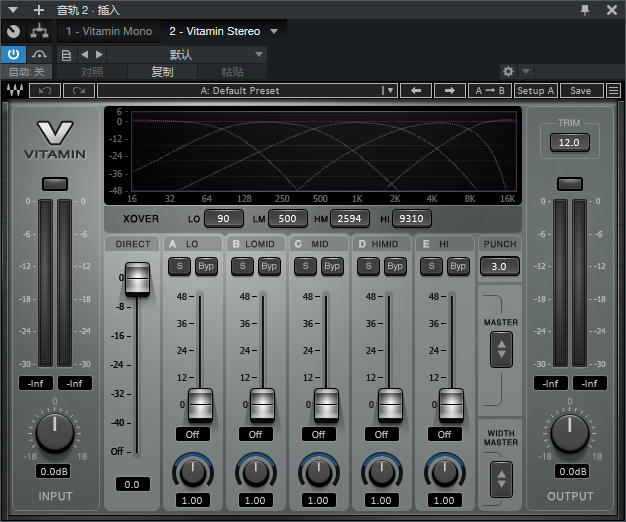Image resolution: width=626 pixels, height=522 pixels.
Task: Bypass band A LO with Byp
Action: click(x=206, y=266)
